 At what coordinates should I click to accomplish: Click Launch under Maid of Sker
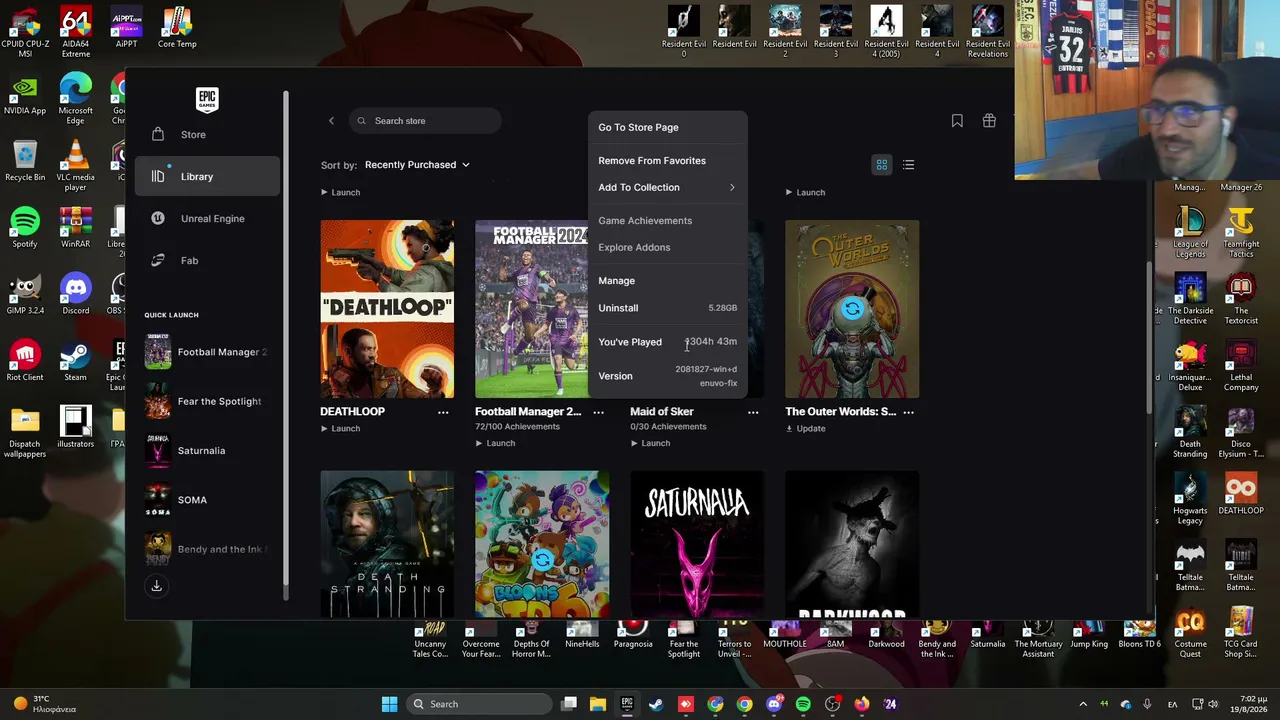click(650, 443)
